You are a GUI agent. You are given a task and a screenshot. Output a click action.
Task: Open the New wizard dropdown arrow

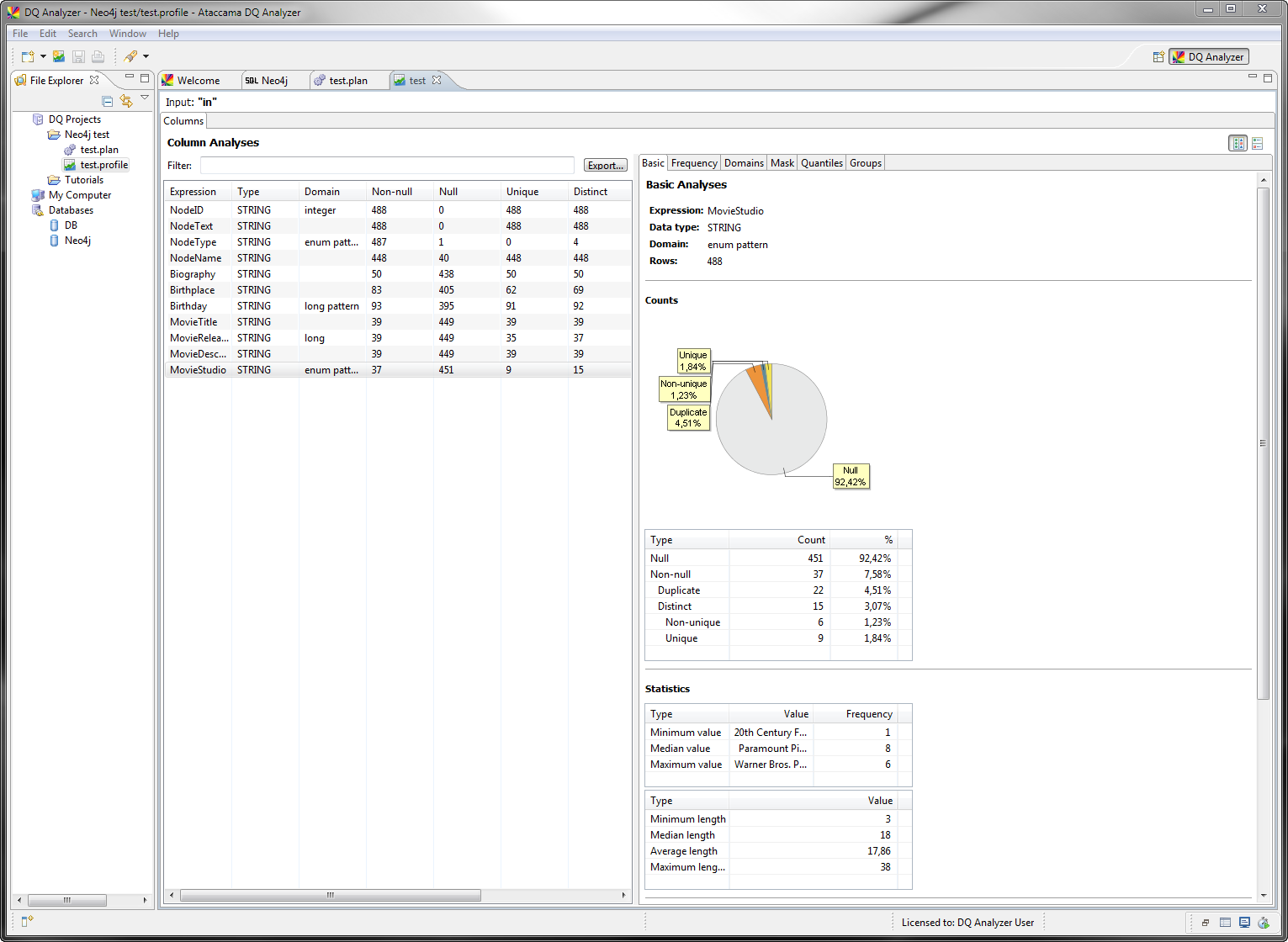[43, 56]
